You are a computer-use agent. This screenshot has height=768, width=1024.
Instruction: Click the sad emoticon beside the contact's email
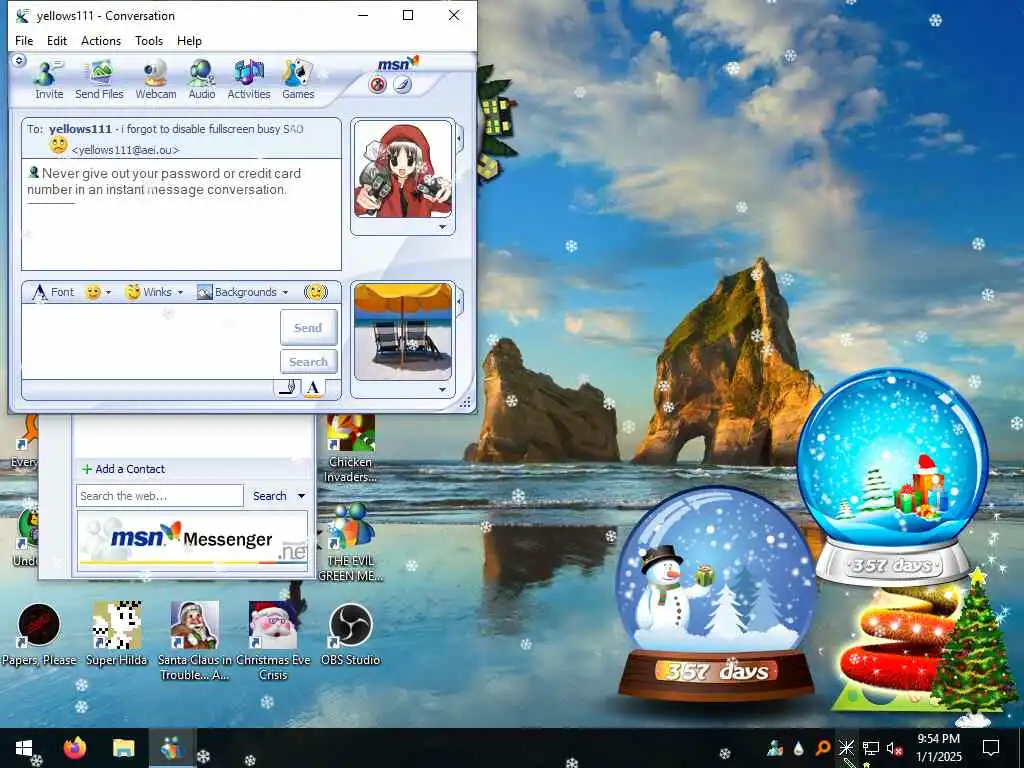pyautogui.click(x=59, y=146)
